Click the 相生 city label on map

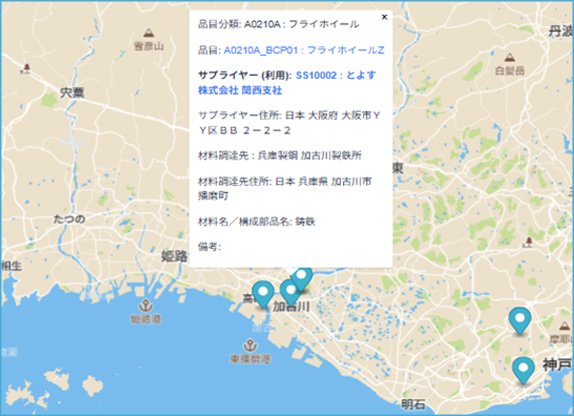click(11, 266)
